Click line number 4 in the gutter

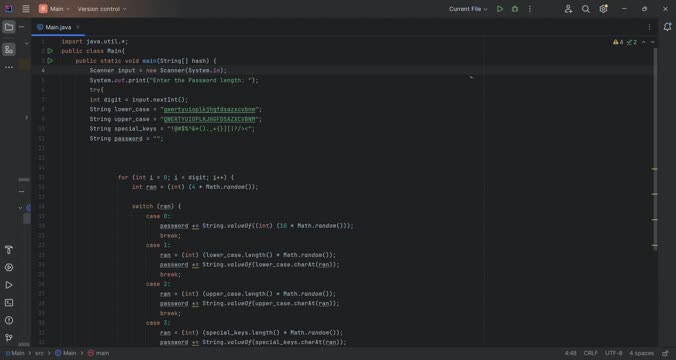tap(43, 70)
